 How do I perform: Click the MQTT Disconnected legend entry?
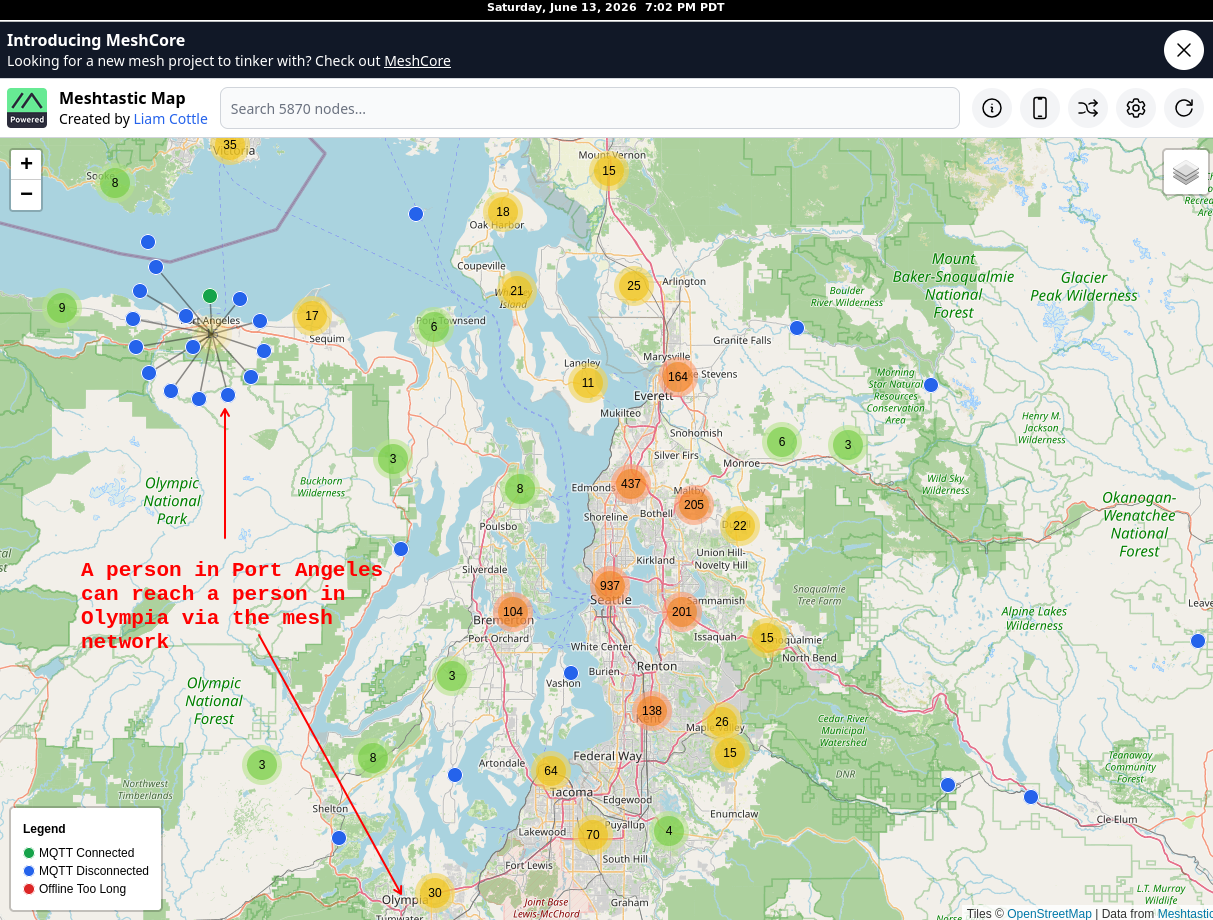pyautogui.click(x=86, y=871)
